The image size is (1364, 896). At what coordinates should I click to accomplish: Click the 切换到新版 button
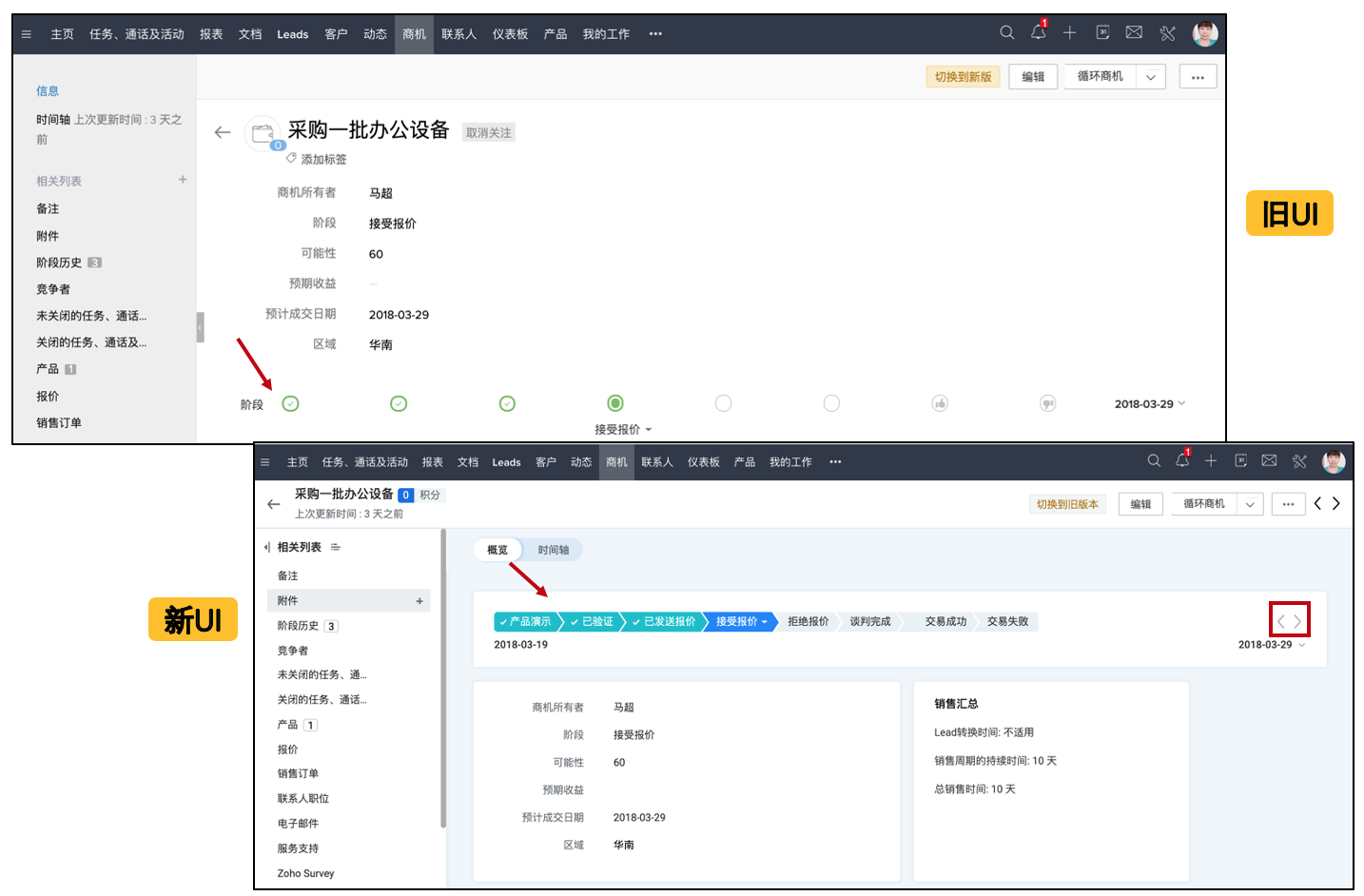[963, 77]
